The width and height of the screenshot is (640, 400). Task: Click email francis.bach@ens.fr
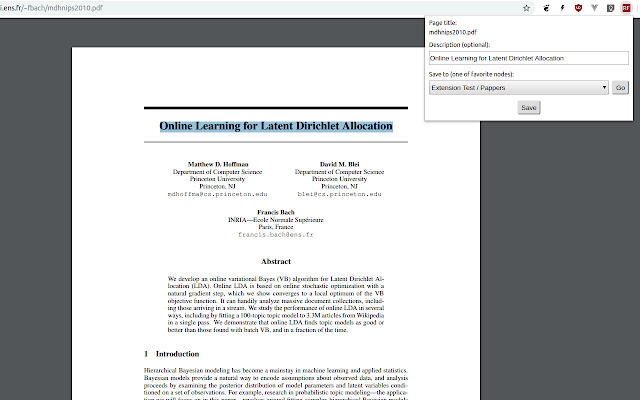(x=276, y=235)
